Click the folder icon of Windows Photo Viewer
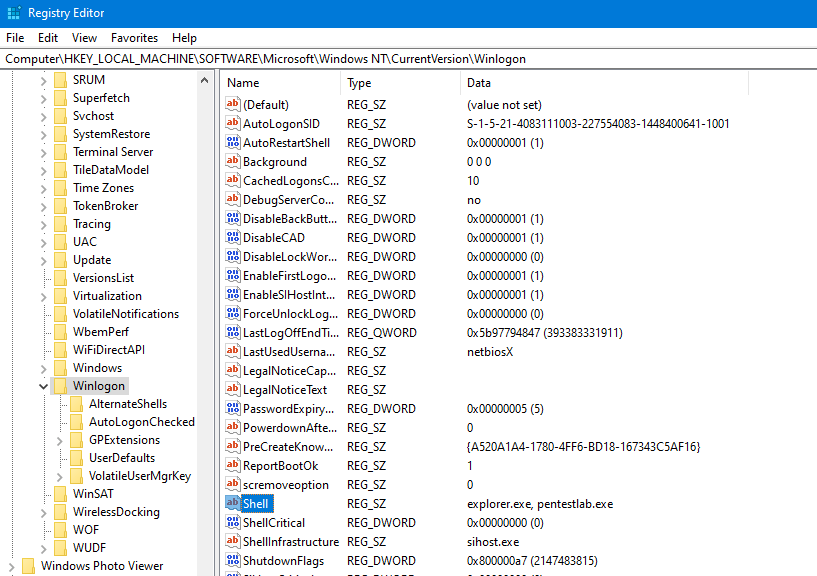This screenshot has width=817, height=576. (x=29, y=566)
